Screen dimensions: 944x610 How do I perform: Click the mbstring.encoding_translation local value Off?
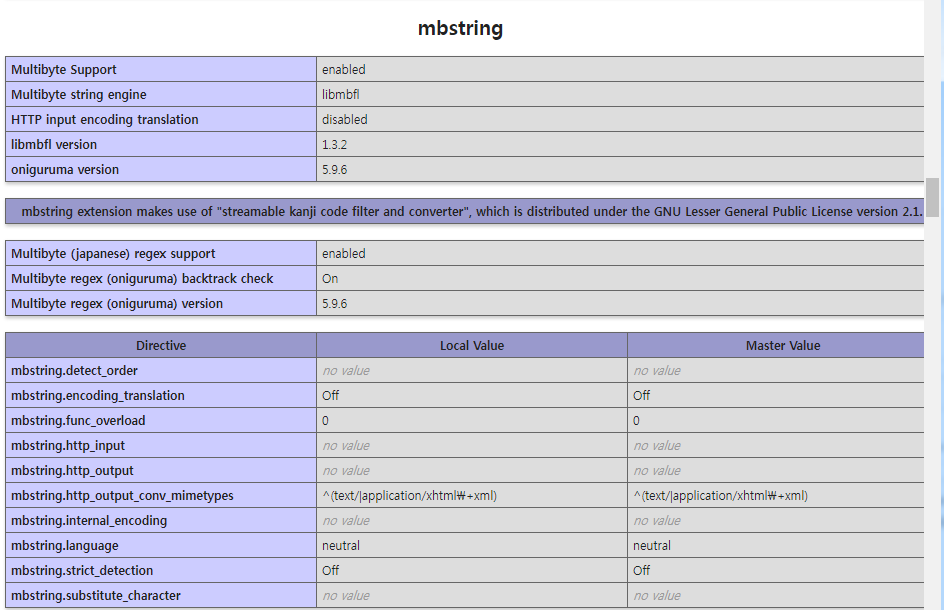[x=331, y=396]
